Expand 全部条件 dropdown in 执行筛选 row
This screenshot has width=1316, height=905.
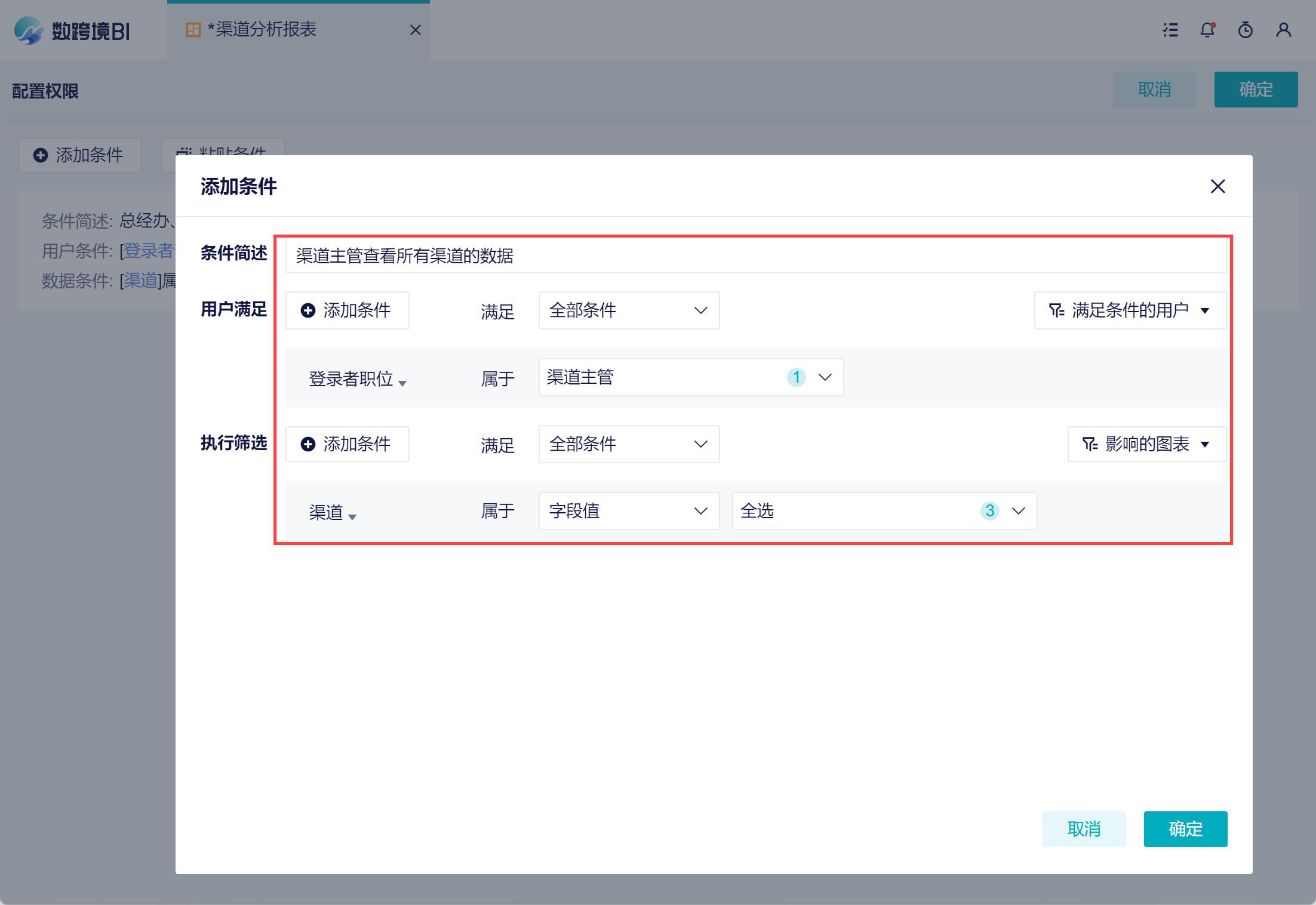(629, 444)
